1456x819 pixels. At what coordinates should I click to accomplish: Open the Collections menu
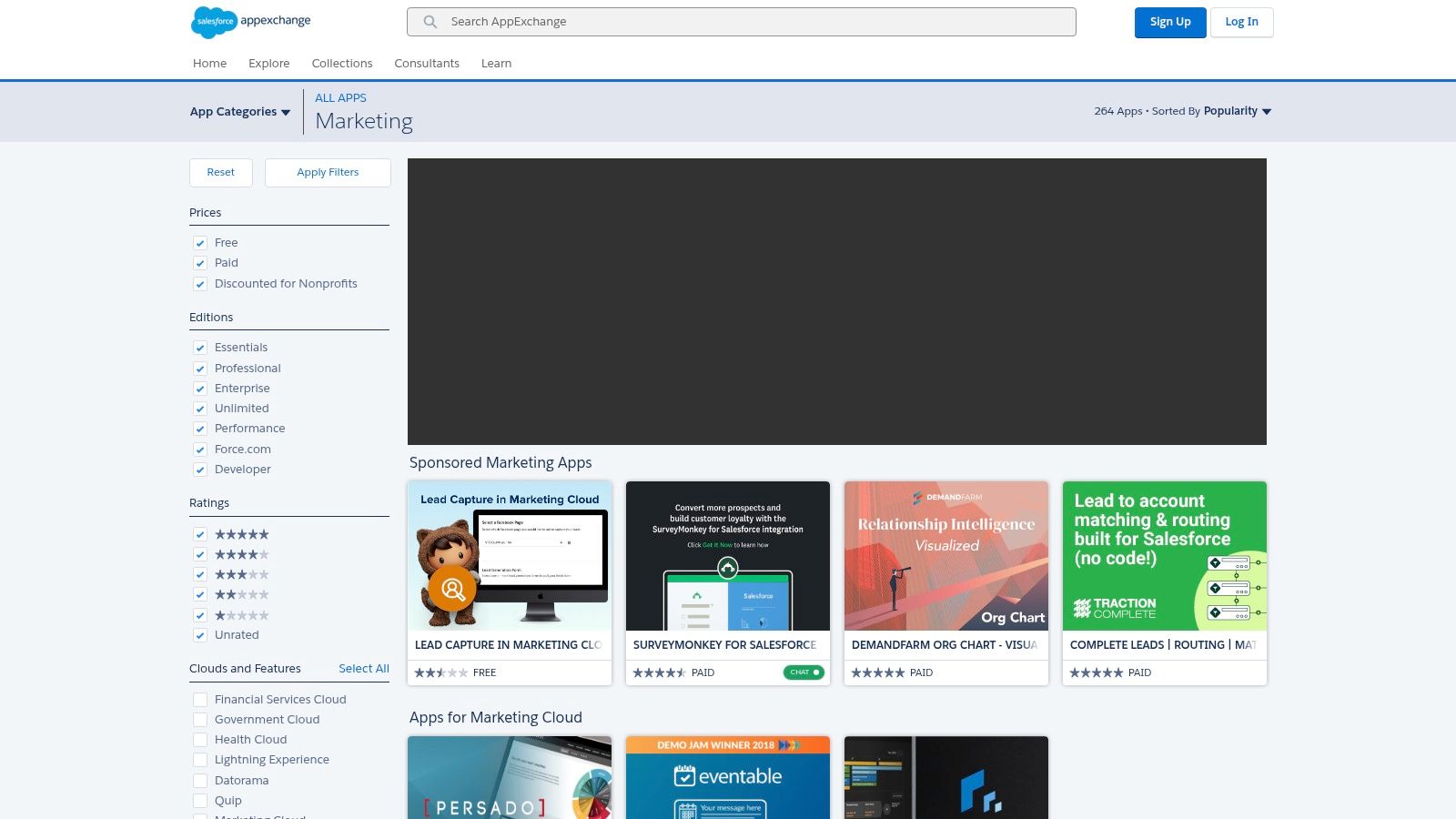[342, 64]
